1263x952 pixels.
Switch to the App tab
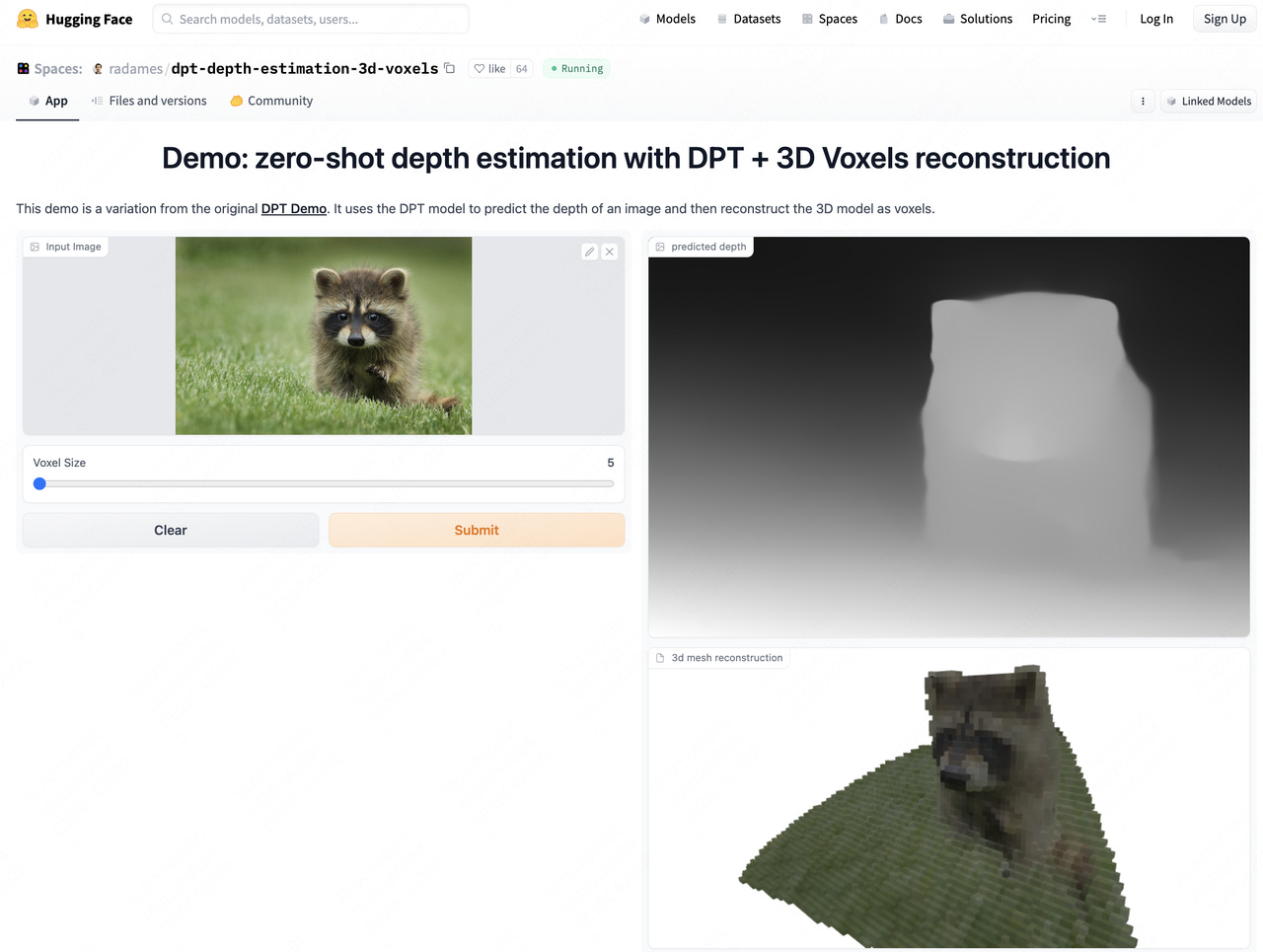tap(47, 101)
